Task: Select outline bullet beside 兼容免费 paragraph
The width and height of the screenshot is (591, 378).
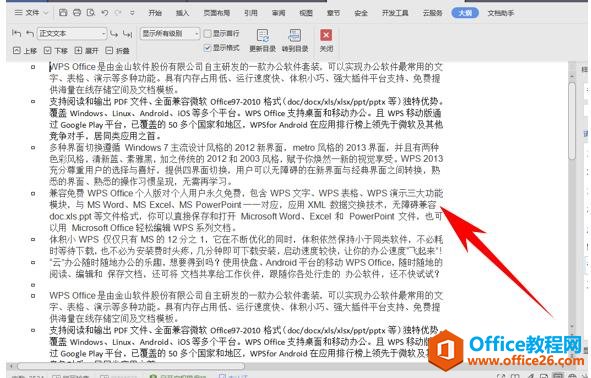Action: click(x=33, y=193)
